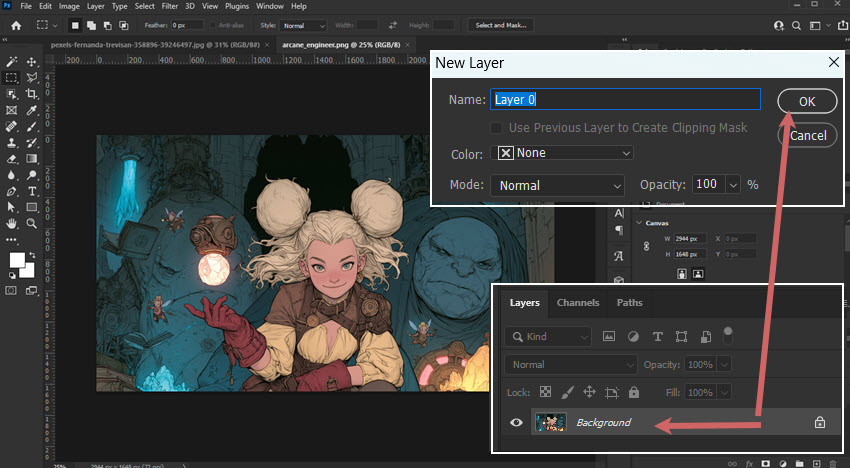Click the Home icon in options bar
The width and height of the screenshot is (850, 468).
16,25
